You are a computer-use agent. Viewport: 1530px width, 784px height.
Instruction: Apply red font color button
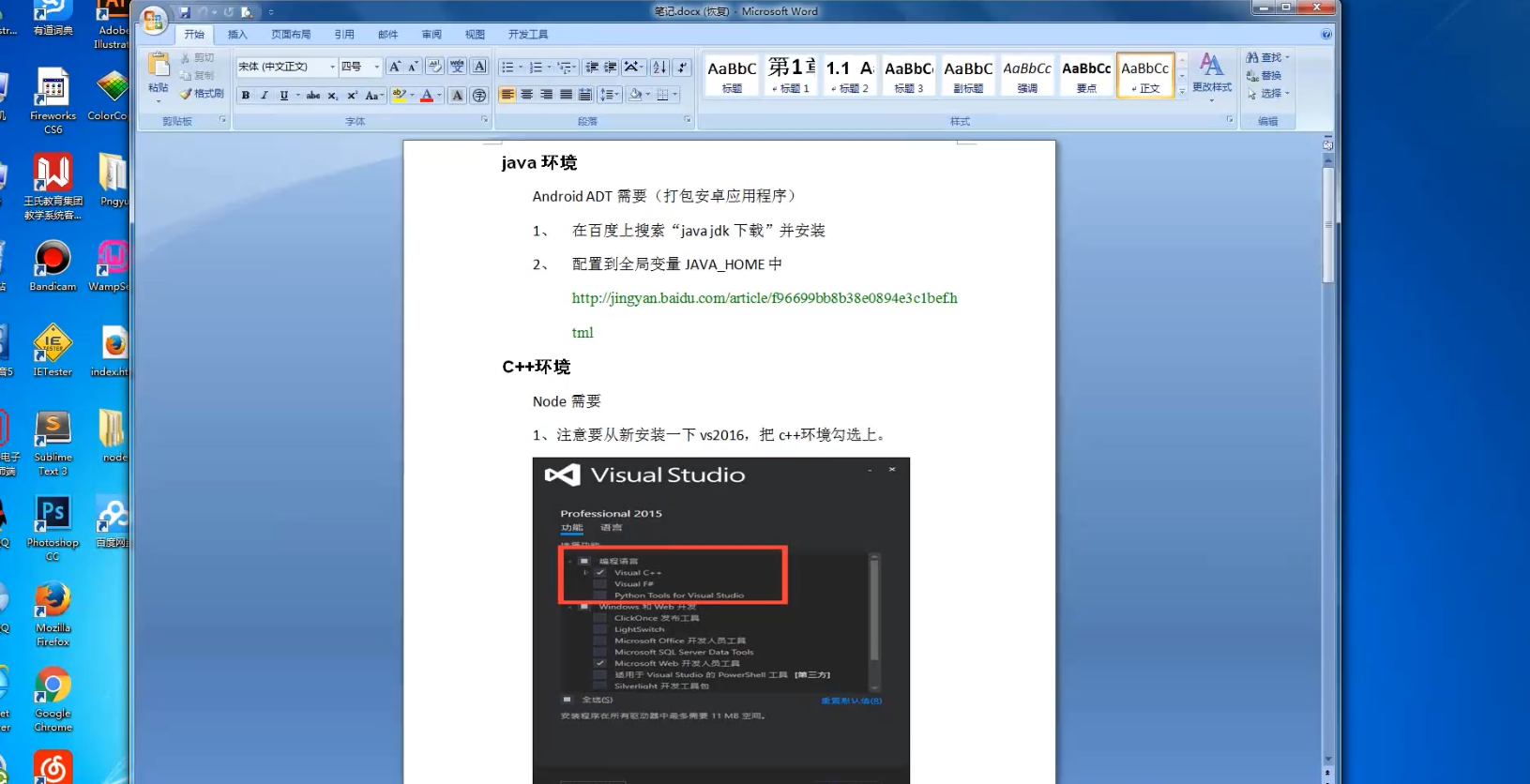pyautogui.click(x=427, y=95)
